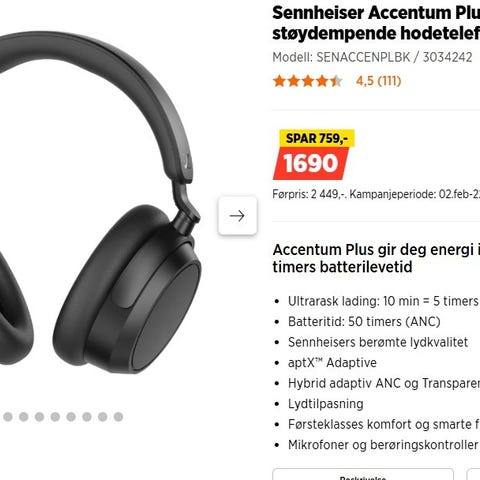Image resolution: width=480 pixels, height=480 pixels.
Task: Click the Ultrarask lading bullet point
Action: pyautogui.click(x=383, y=301)
